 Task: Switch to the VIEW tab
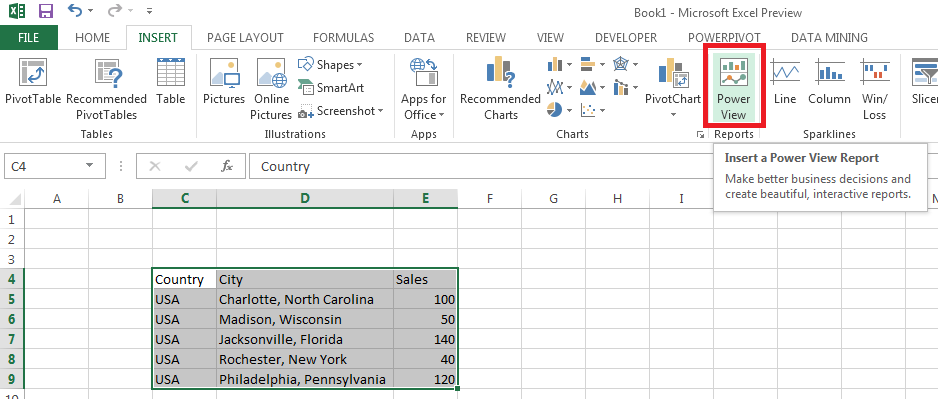click(x=550, y=38)
